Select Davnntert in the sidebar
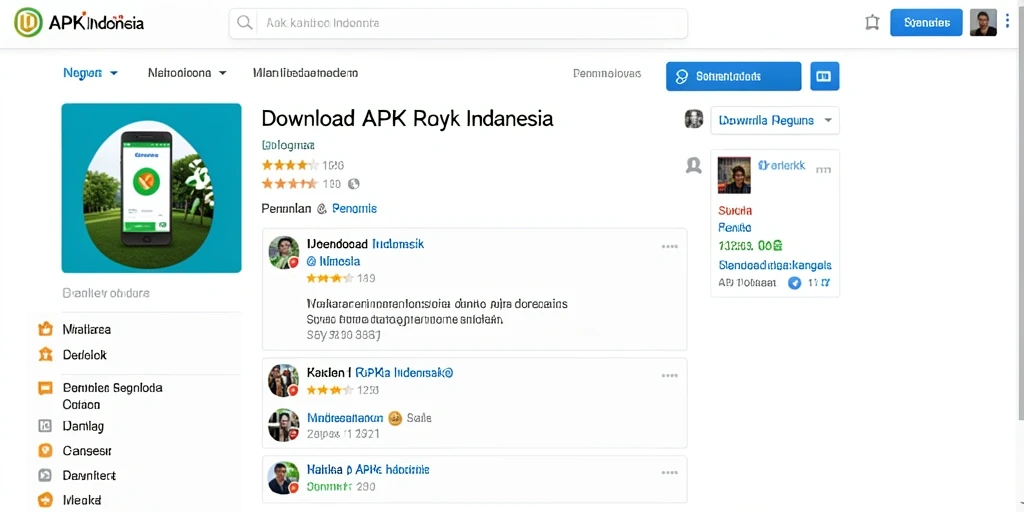 pyautogui.click(x=89, y=475)
